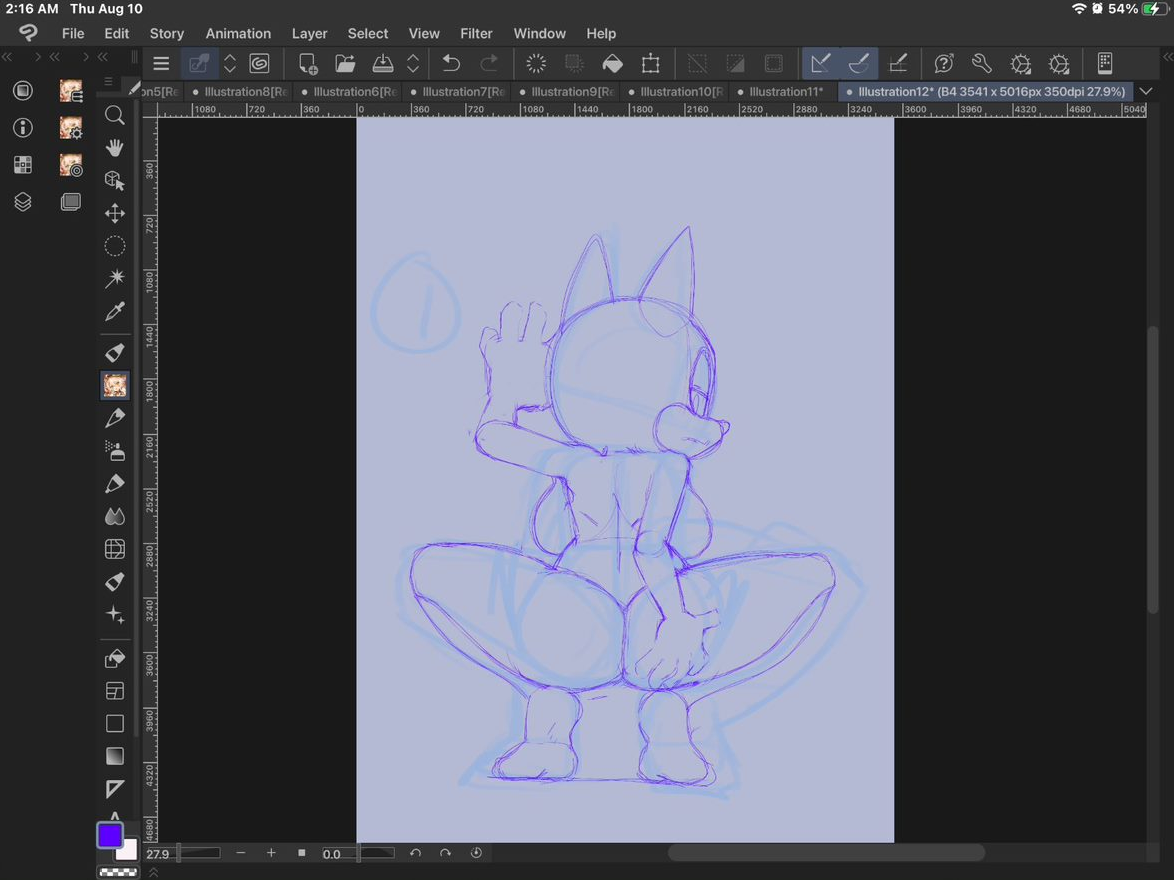This screenshot has height=880, width=1174.
Task: Switch to the Illustration11 canvas tab
Action: [x=785, y=91]
